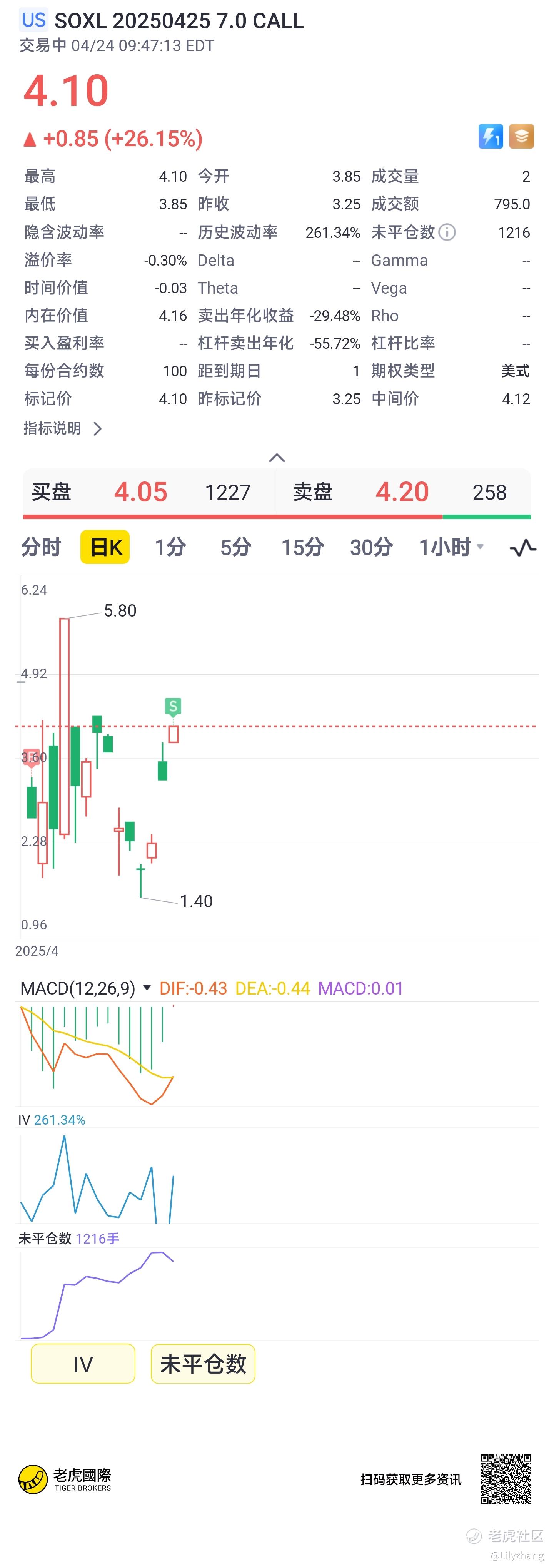Tap the 昨收 value 3.25
This screenshot has height=1568, width=554.
coord(346,204)
